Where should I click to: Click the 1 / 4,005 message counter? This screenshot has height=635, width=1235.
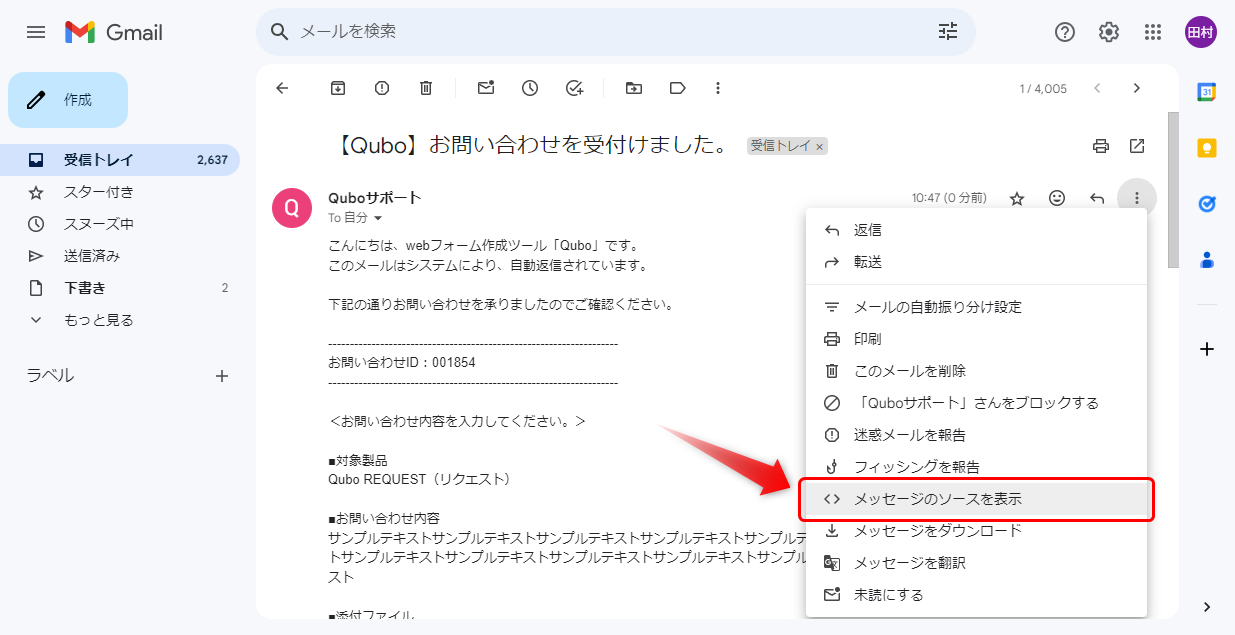point(1043,89)
